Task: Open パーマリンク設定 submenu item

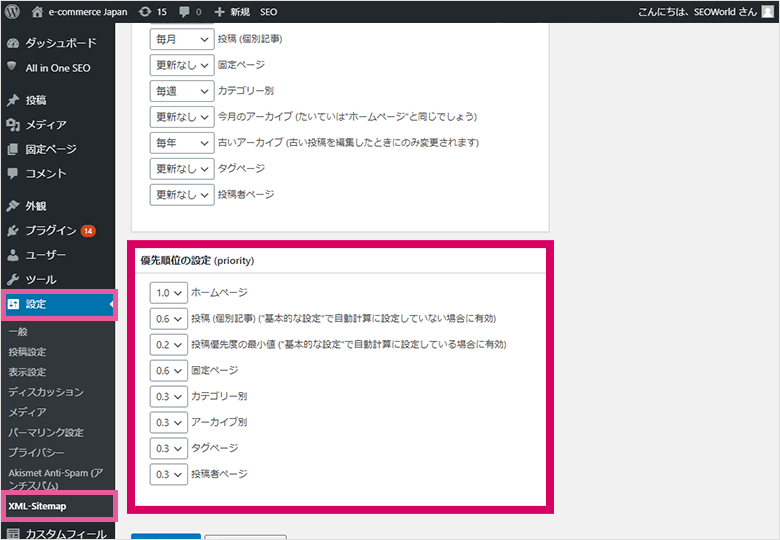Action: click(46, 433)
